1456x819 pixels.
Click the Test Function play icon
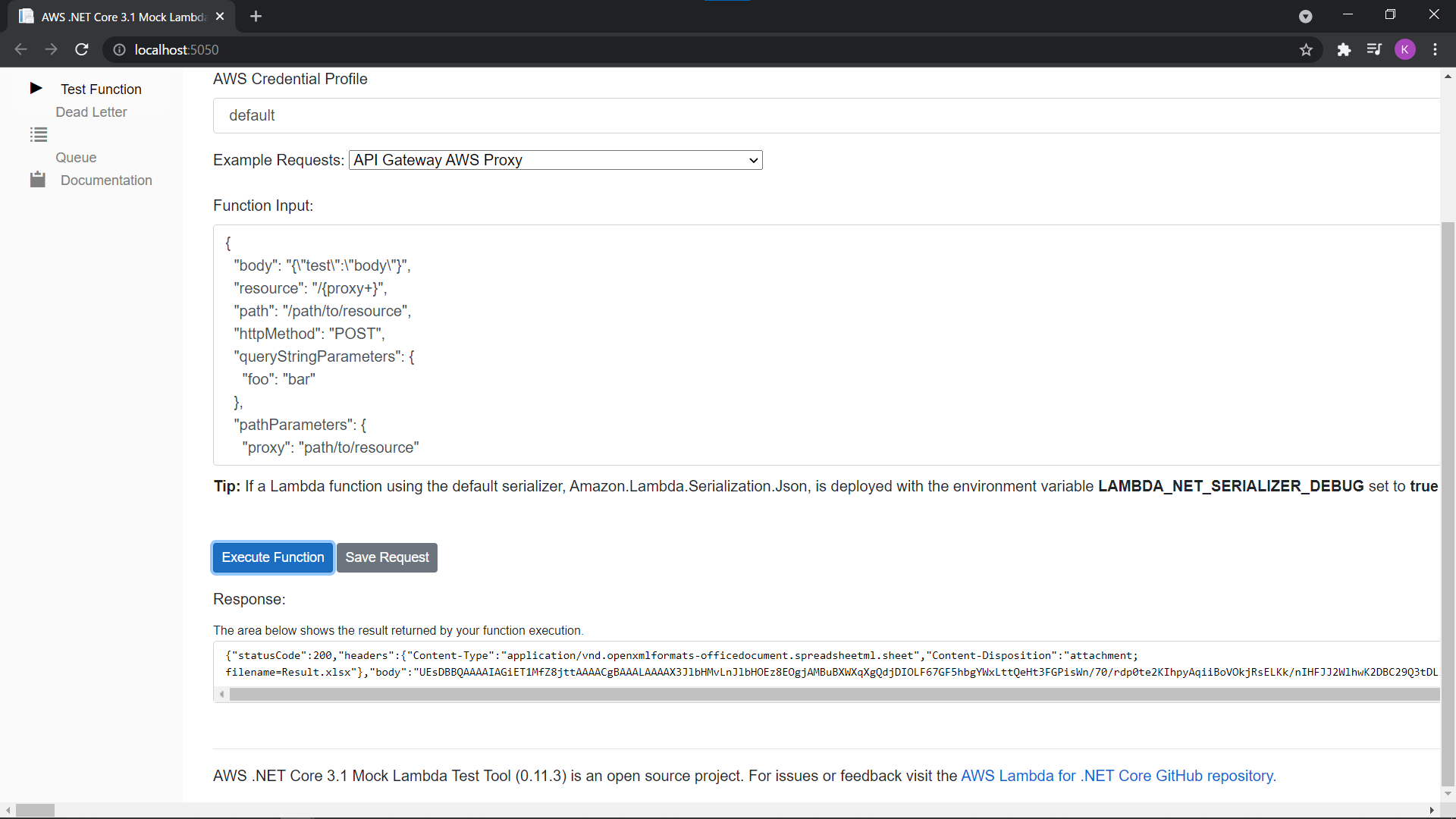click(36, 89)
